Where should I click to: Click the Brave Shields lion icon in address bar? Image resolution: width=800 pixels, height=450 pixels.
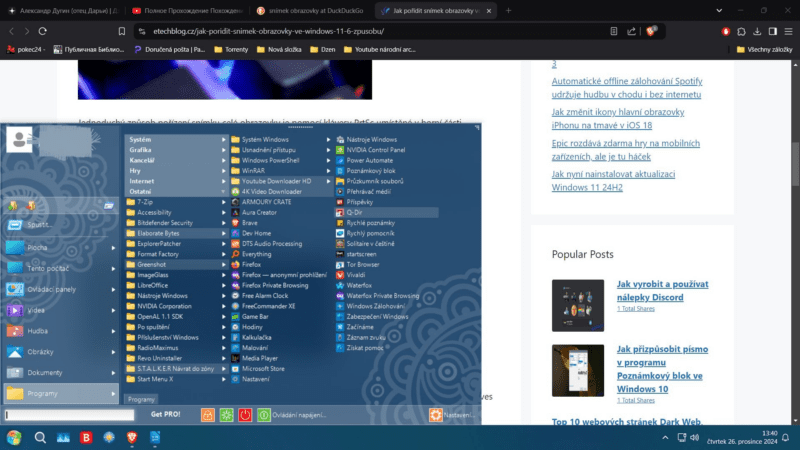[x=651, y=31]
